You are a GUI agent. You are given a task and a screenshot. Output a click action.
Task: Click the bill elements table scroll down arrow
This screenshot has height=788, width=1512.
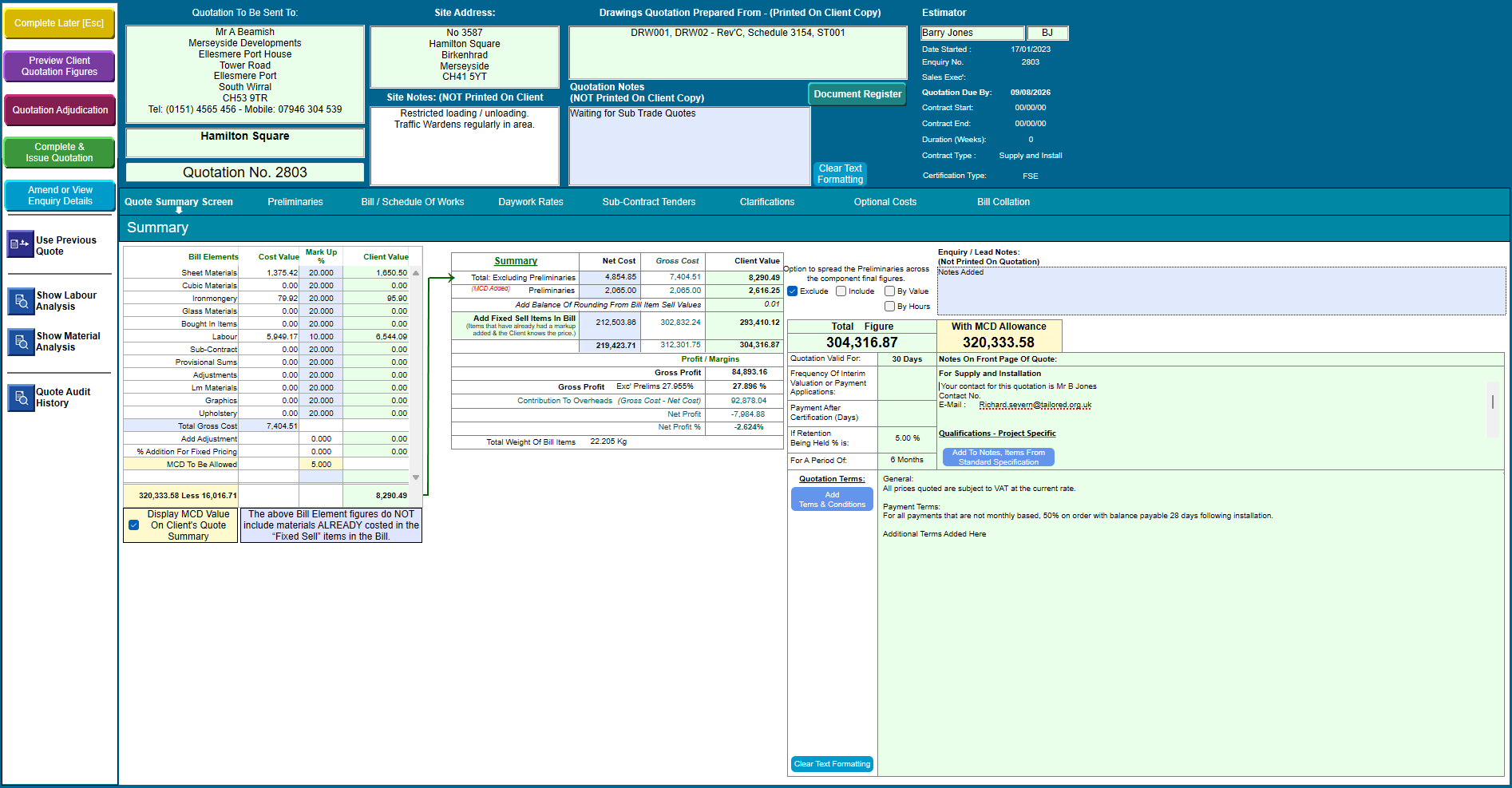pyautogui.click(x=416, y=477)
